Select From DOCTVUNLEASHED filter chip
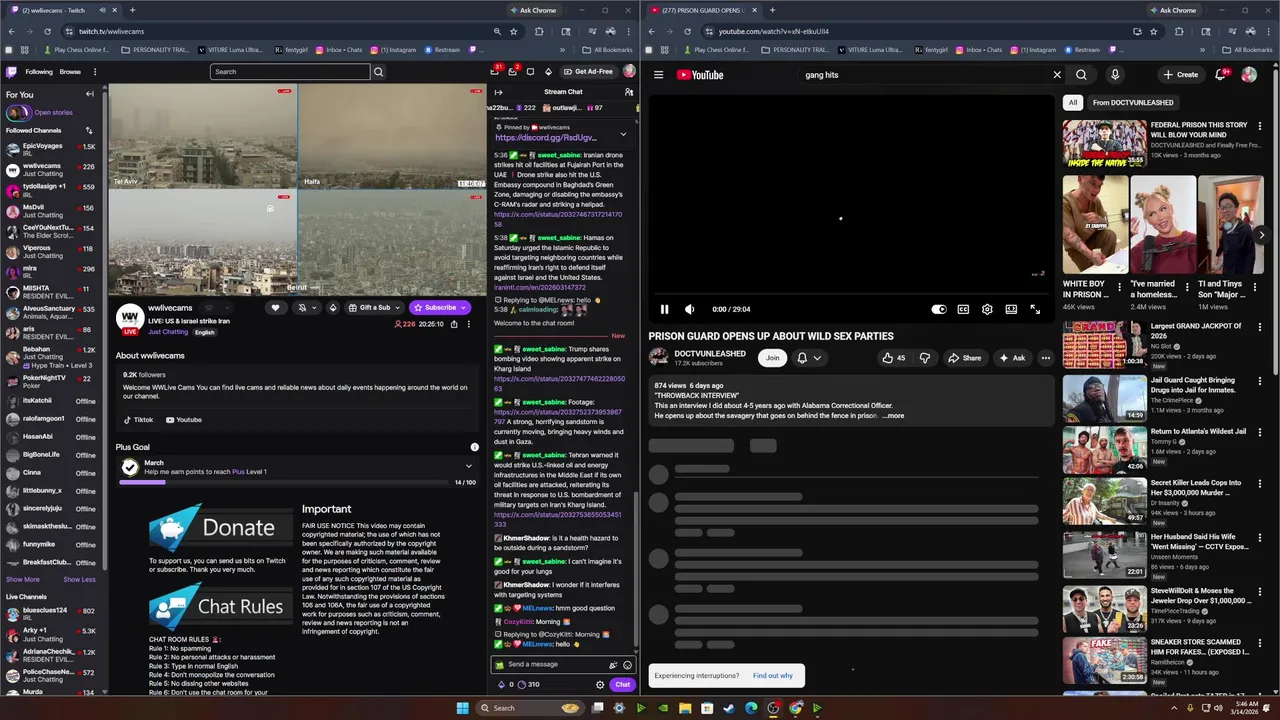This screenshot has height=720, width=1280. click(1133, 102)
